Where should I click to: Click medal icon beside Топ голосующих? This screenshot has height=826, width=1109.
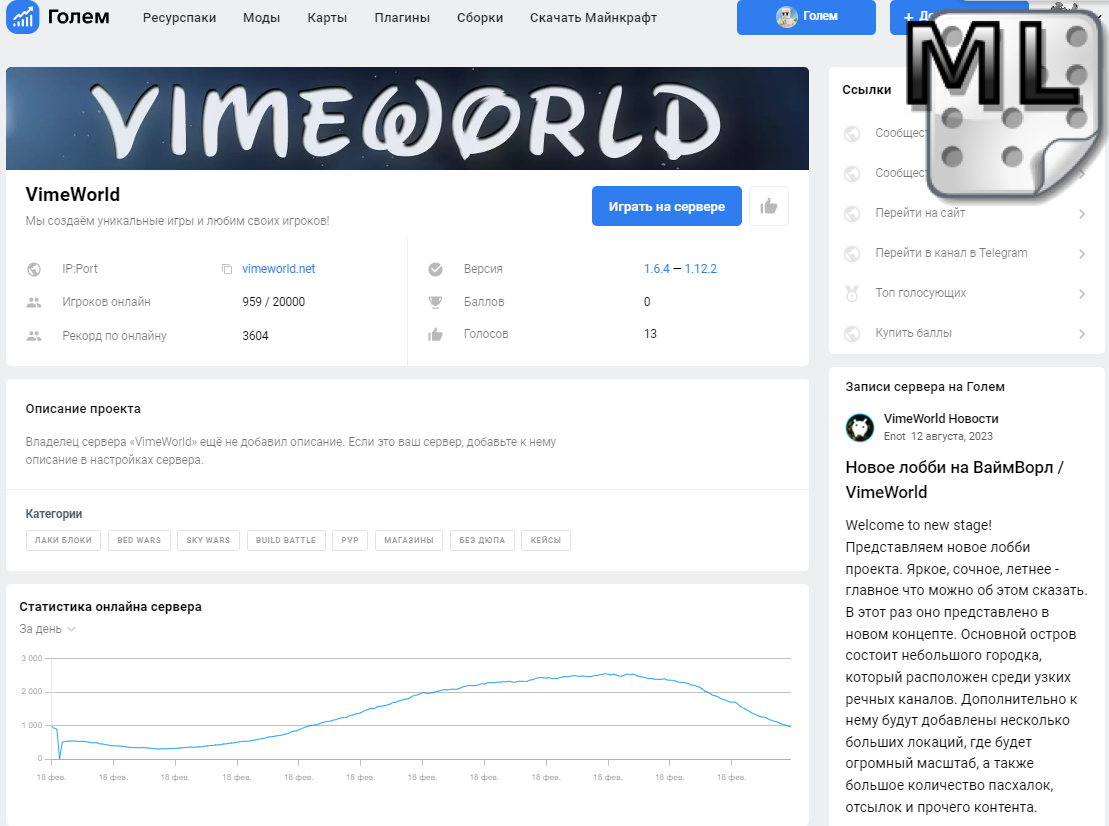click(852, 293)
